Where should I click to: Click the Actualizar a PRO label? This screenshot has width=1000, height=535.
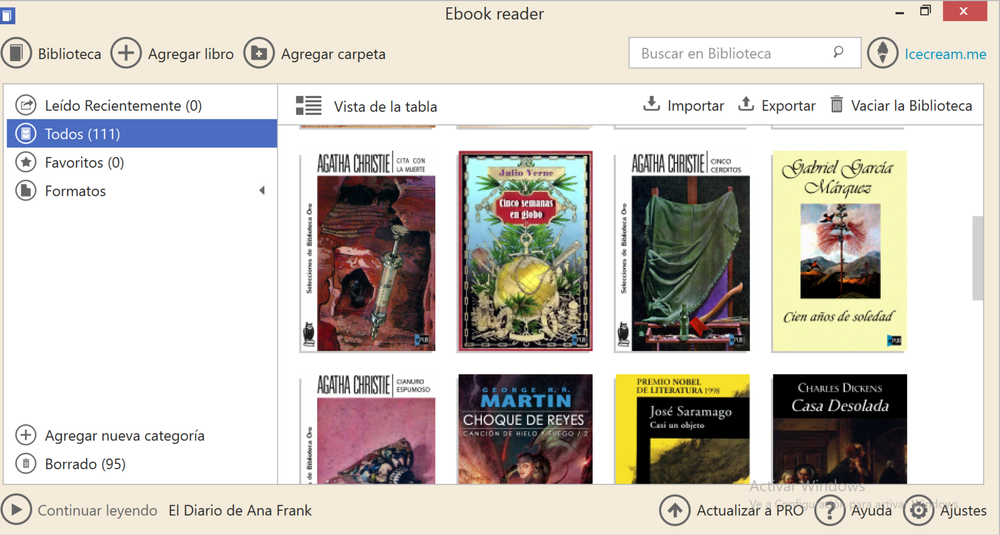(x=750, y=511)
